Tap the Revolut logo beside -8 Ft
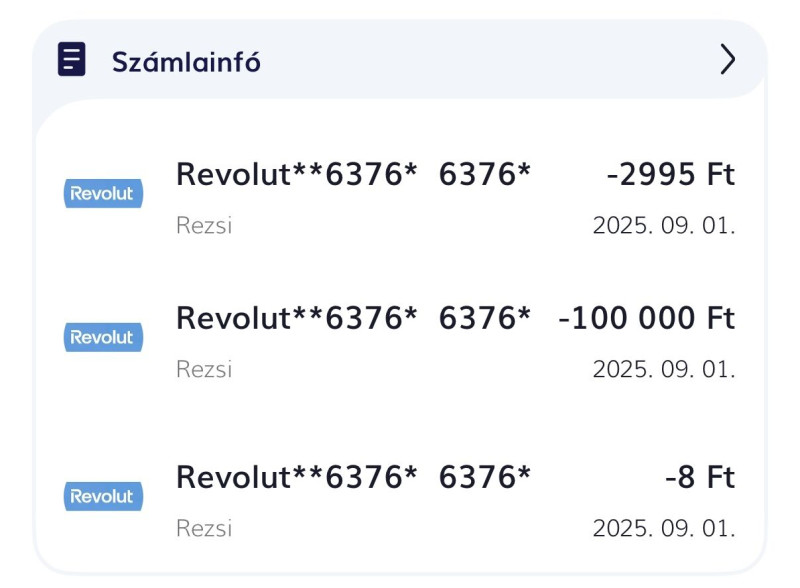The image size is (800, 588). (x=103, y=497)
